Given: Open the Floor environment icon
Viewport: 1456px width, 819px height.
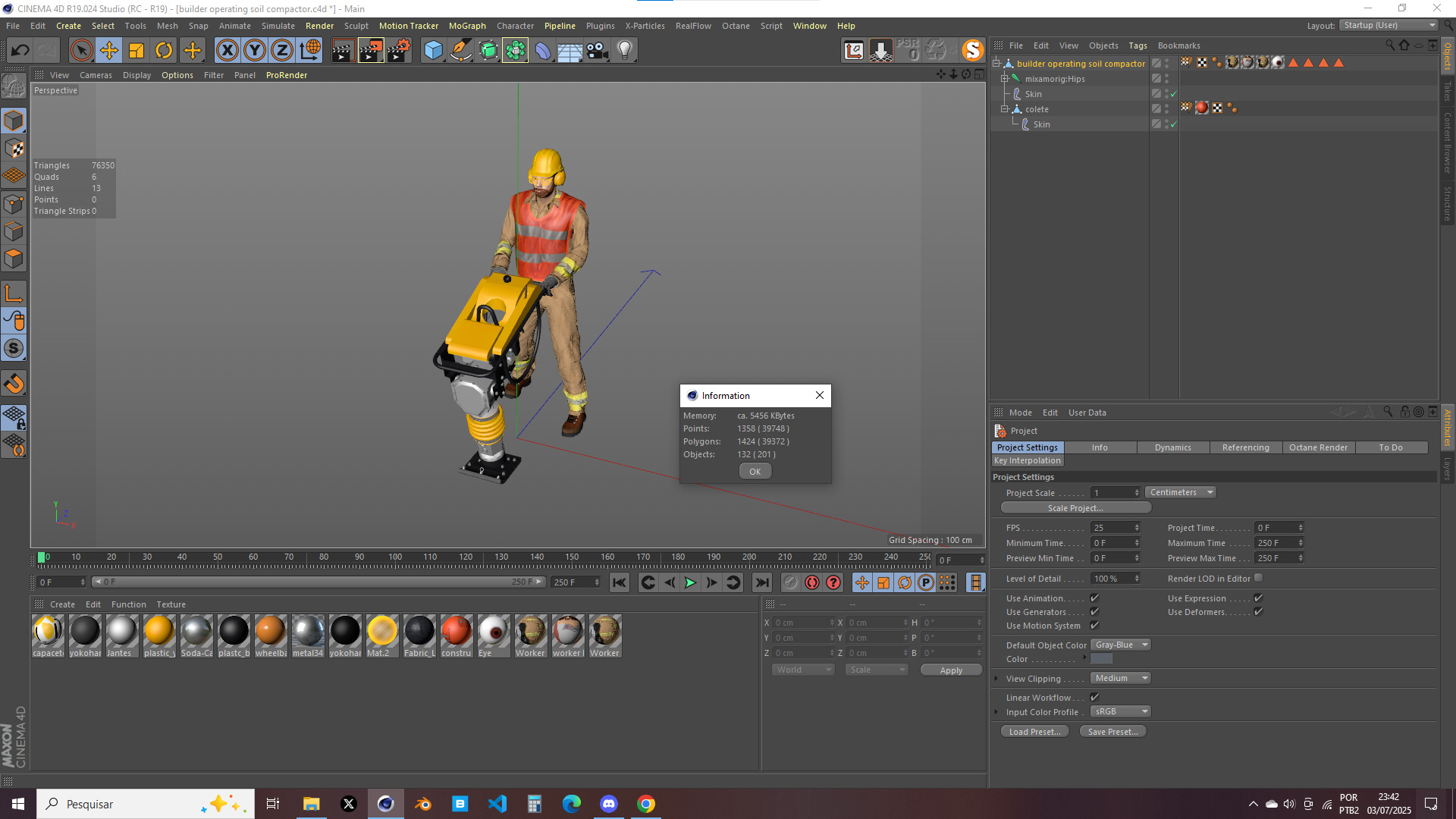Looking at the screenshot, I should click(x=570, y=51).
